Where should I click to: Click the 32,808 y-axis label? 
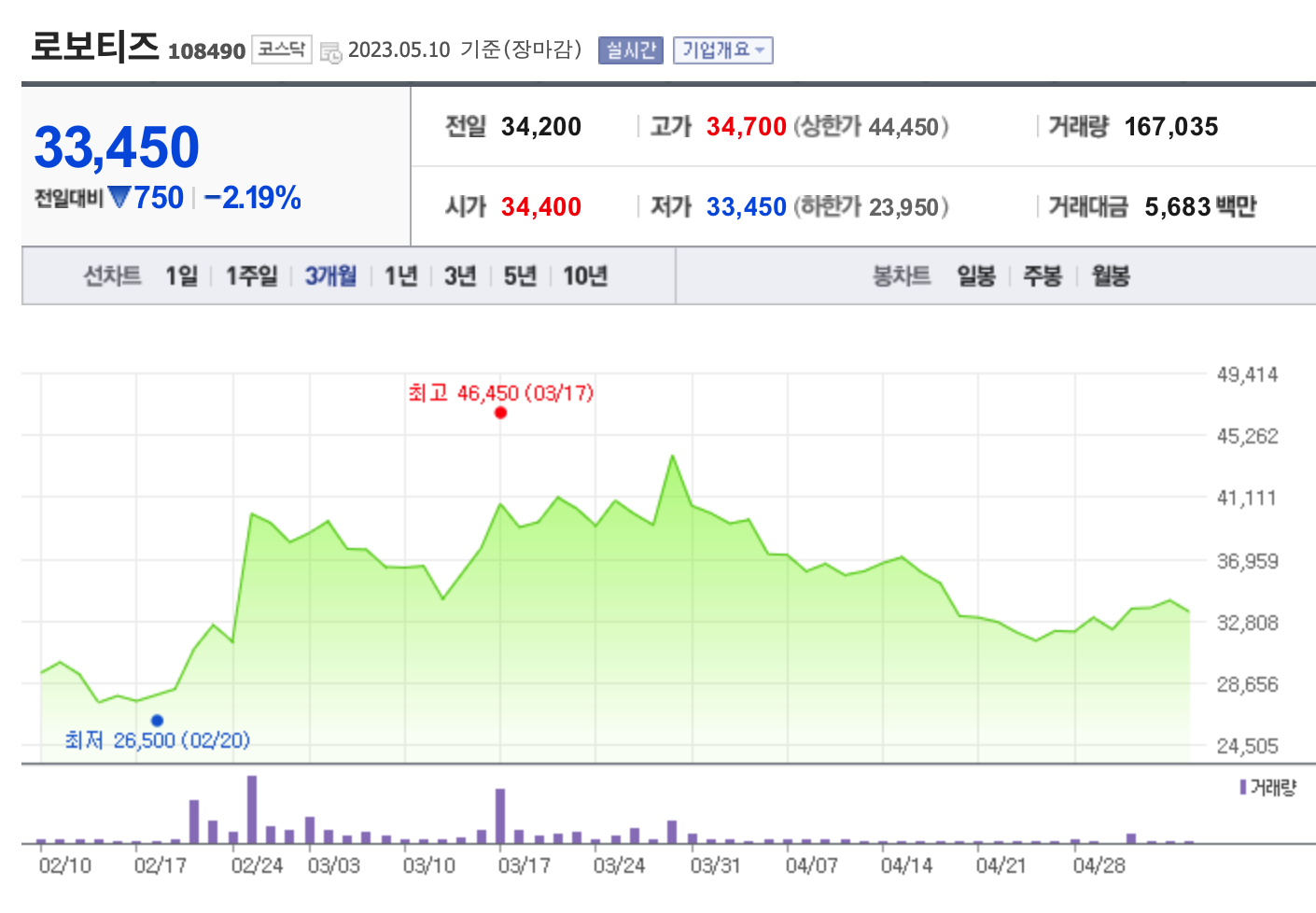(1247, 623)
